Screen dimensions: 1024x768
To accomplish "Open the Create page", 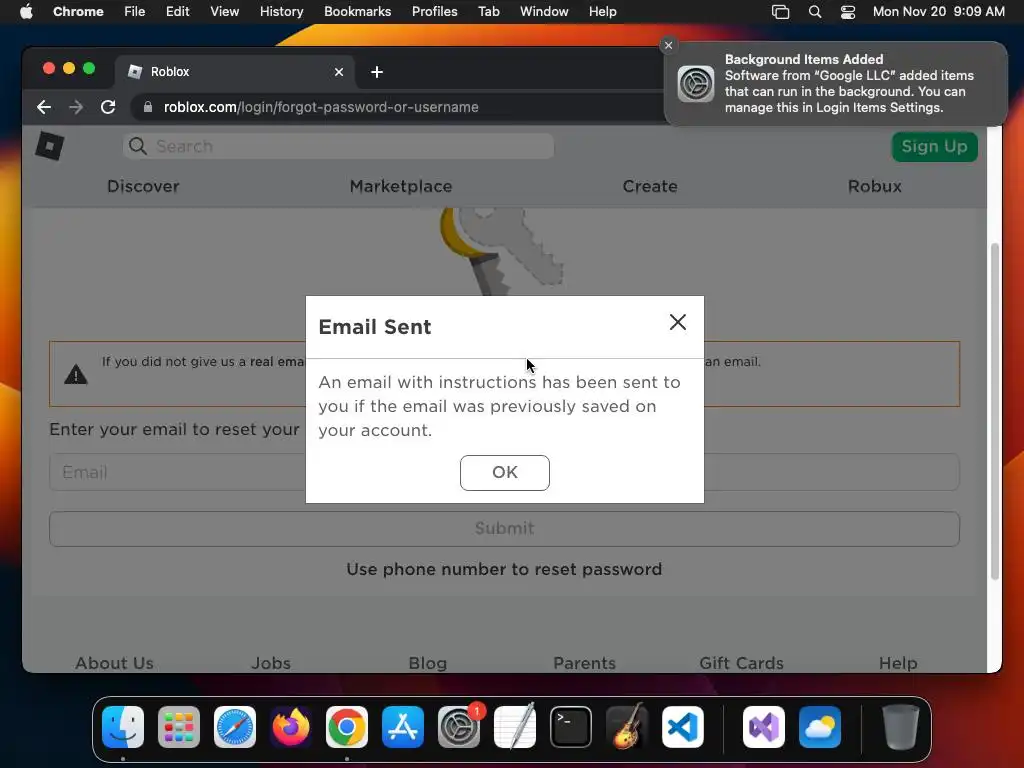I will pos(650,186).
